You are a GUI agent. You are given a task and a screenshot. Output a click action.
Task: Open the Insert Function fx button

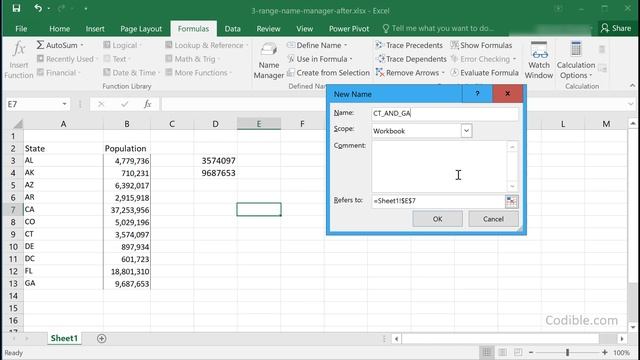coord(19,60)
